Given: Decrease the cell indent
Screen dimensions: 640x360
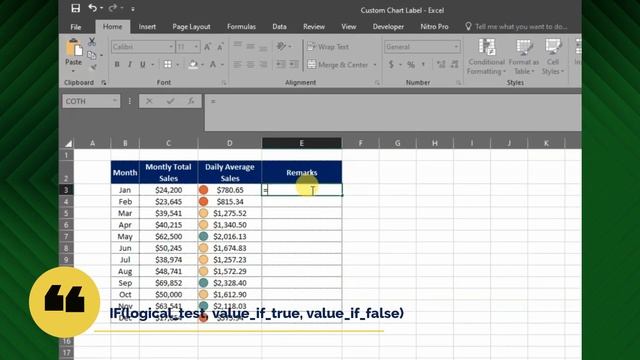Looking at the screenshot, I should pos(281,64).
